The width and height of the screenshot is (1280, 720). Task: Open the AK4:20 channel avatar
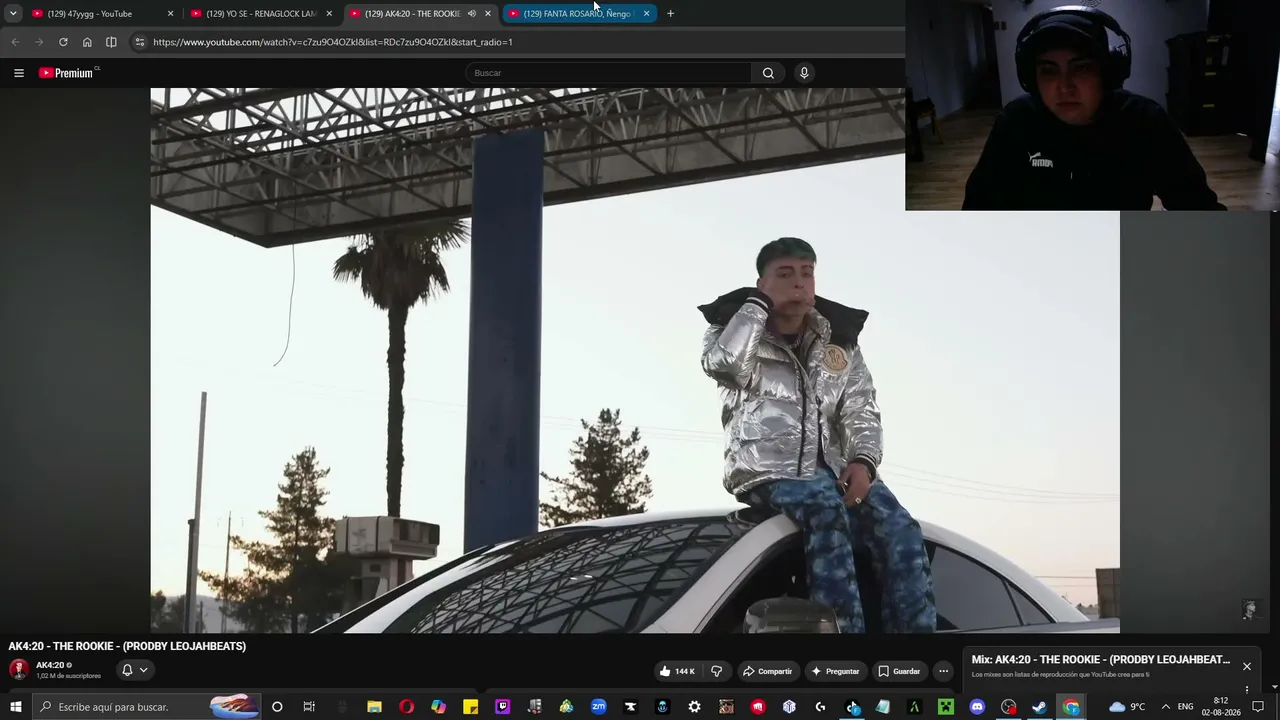[19, 670]
